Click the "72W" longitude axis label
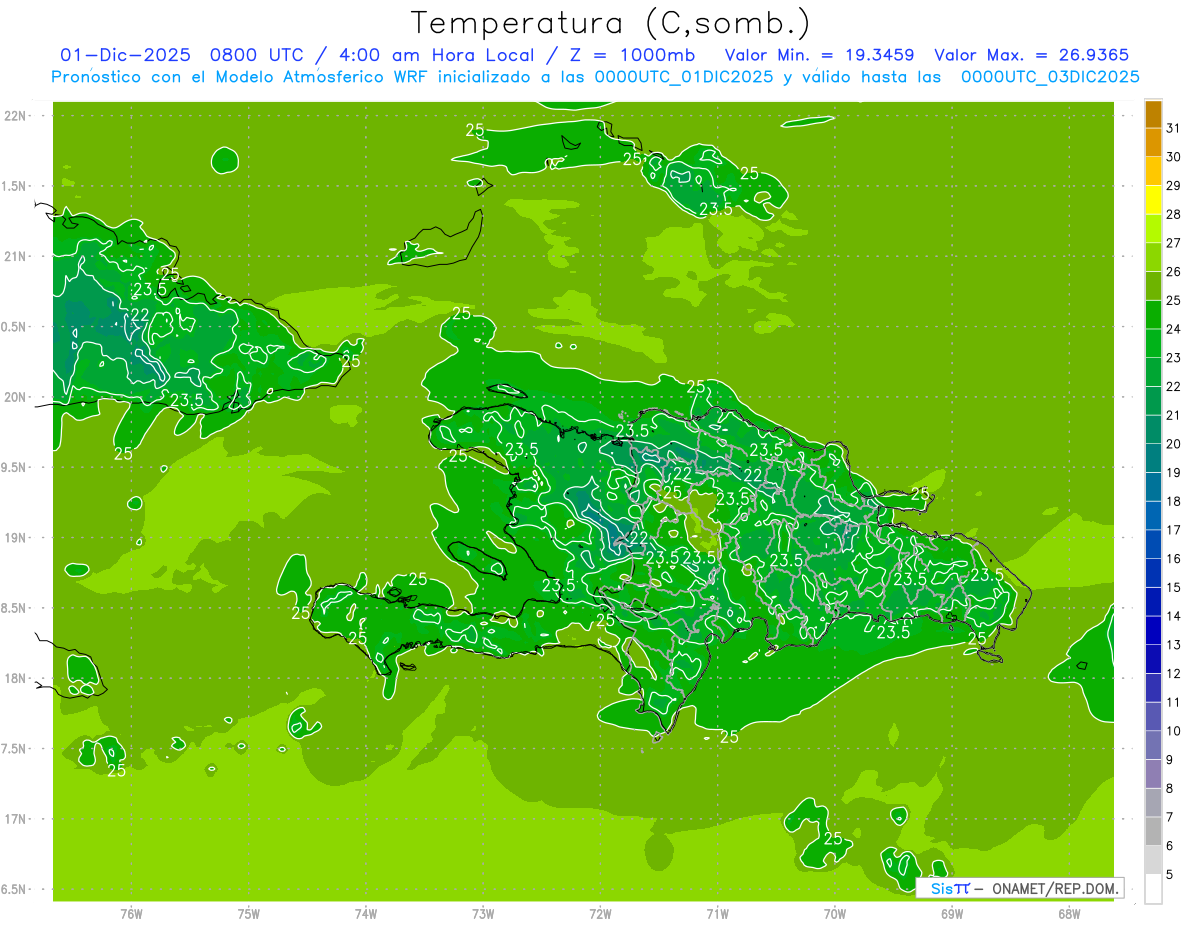The height and width of the screenshot is (927, 1200). pyautogui.click(x=600, y=913)
